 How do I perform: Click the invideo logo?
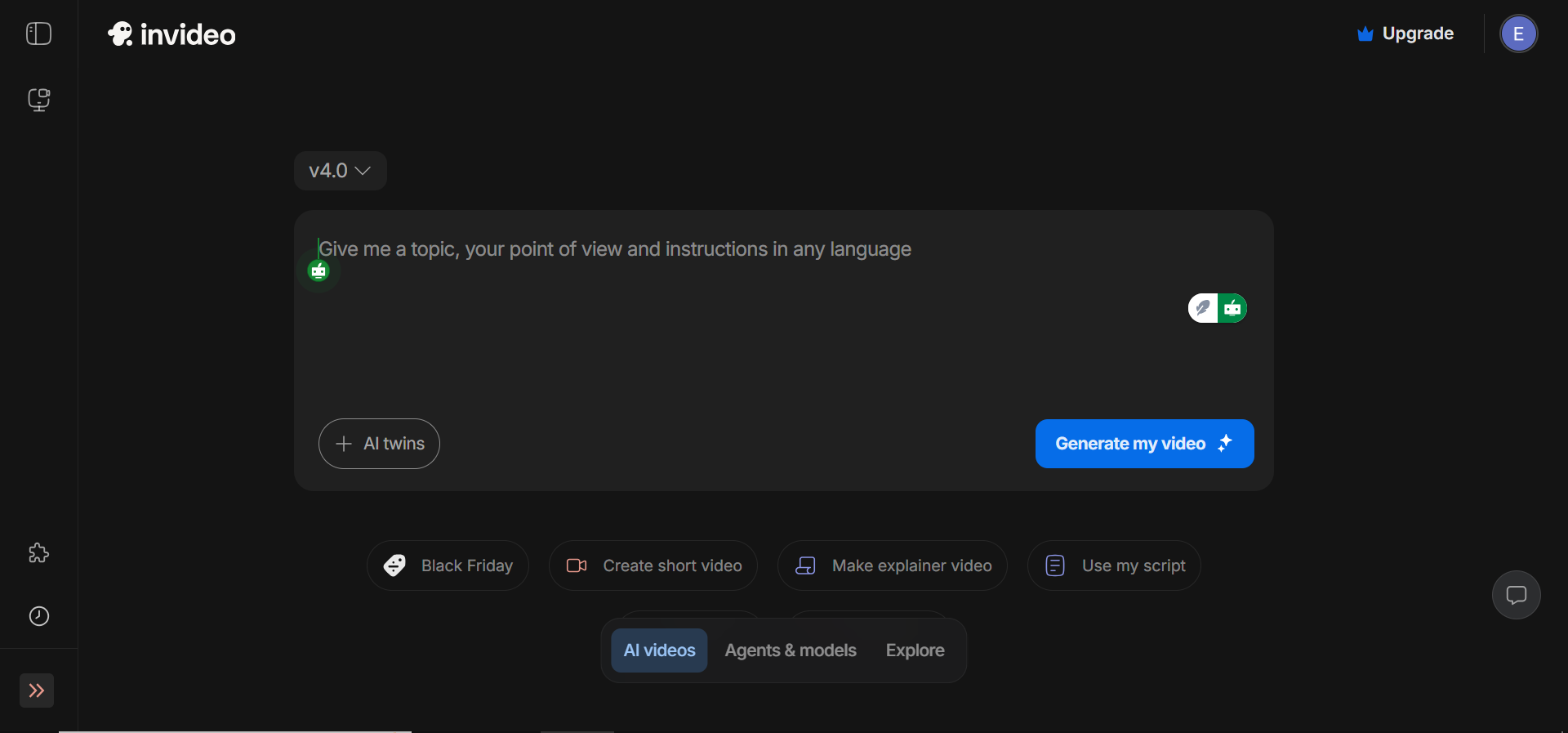(172, 34)
